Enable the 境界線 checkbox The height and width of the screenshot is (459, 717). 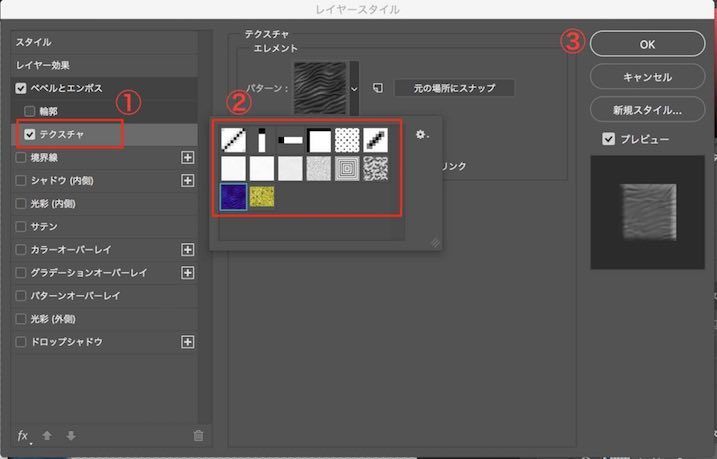click(x=21, y=158)
